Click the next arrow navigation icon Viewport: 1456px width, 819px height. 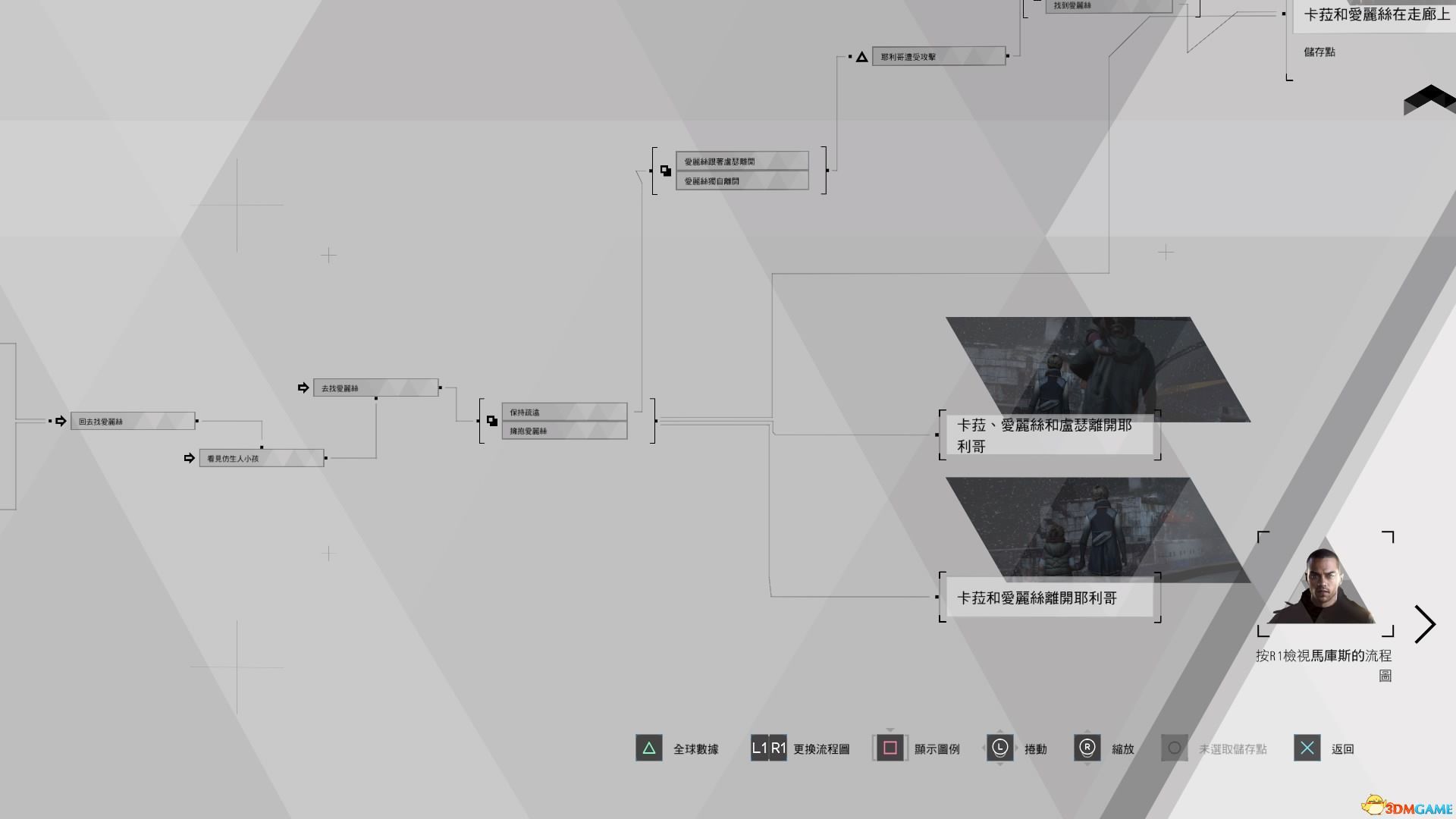[x=1425, y=623]
